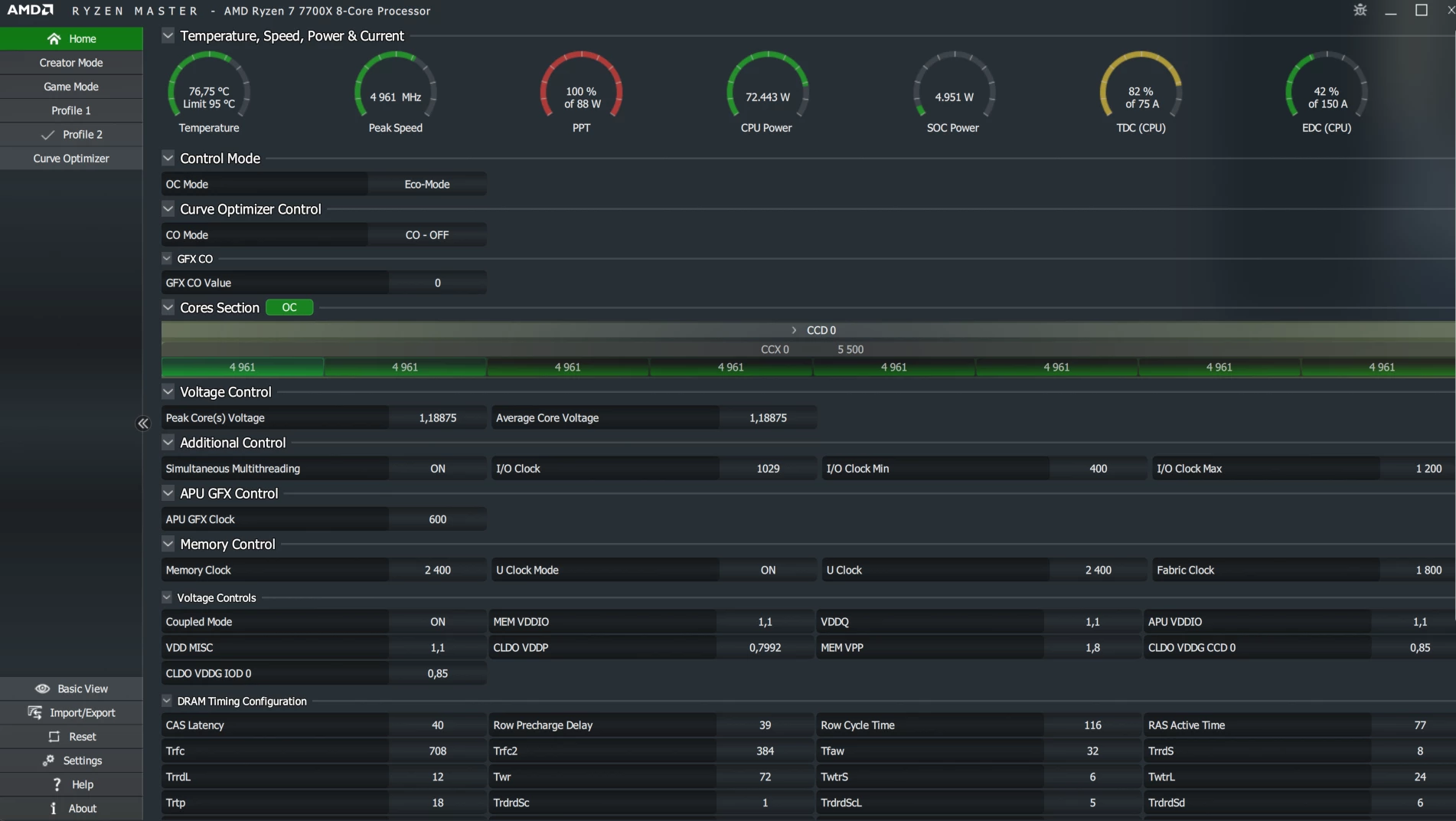Click the Home house icon

tap(54, 38)
